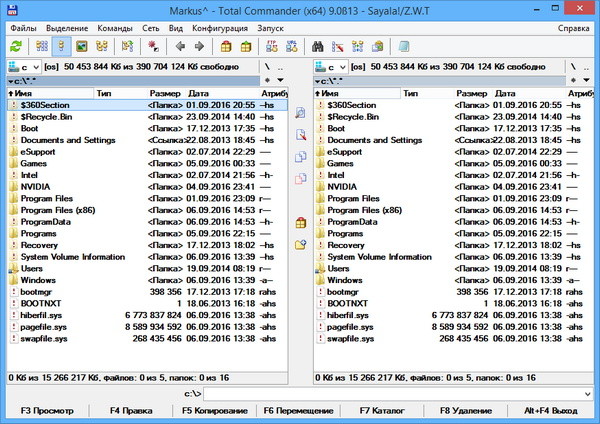
Task: Go back with the left arrow icon
Action: click(x=180, y=47)
